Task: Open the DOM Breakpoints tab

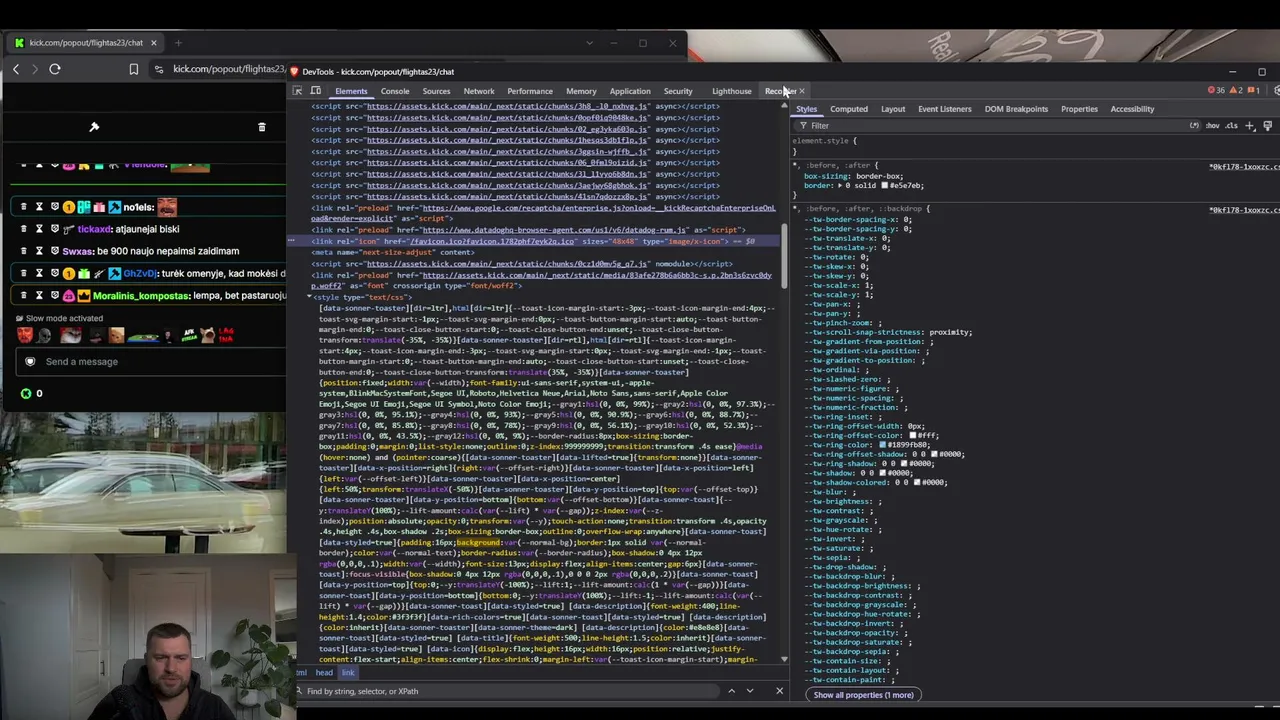Action: (x=1016, y=109)
